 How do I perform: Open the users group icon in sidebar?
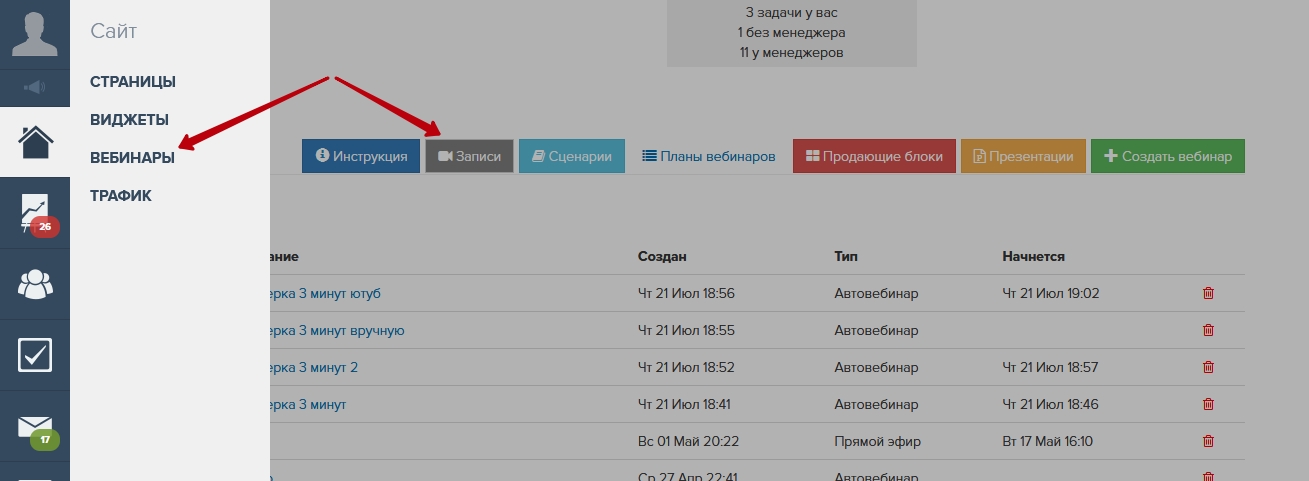point(35,284)
